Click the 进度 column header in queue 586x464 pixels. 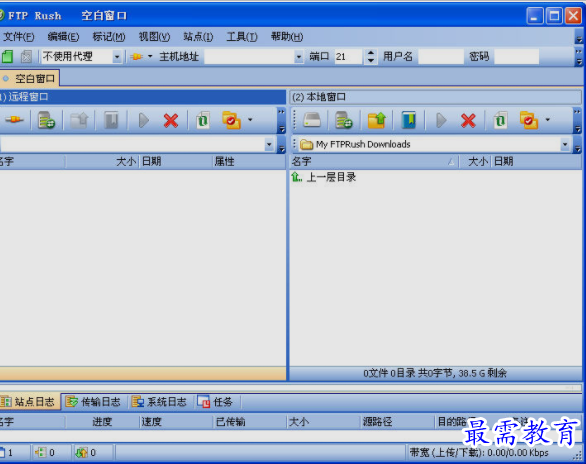(x=102, y=422)
